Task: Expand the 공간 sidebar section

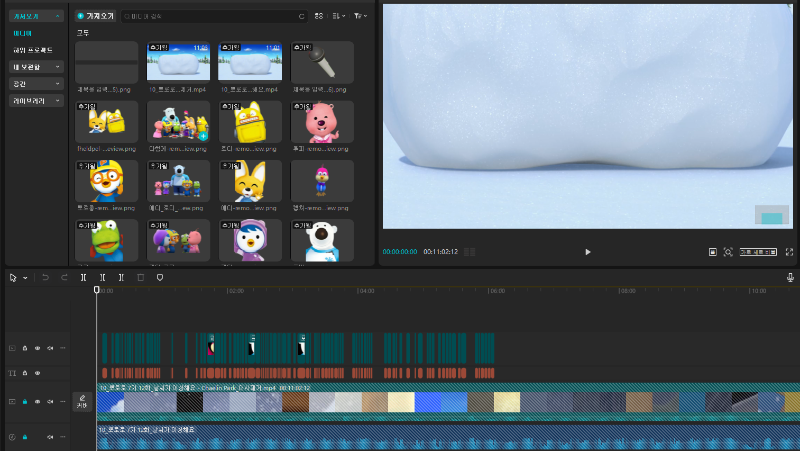Action: (36, 84)
